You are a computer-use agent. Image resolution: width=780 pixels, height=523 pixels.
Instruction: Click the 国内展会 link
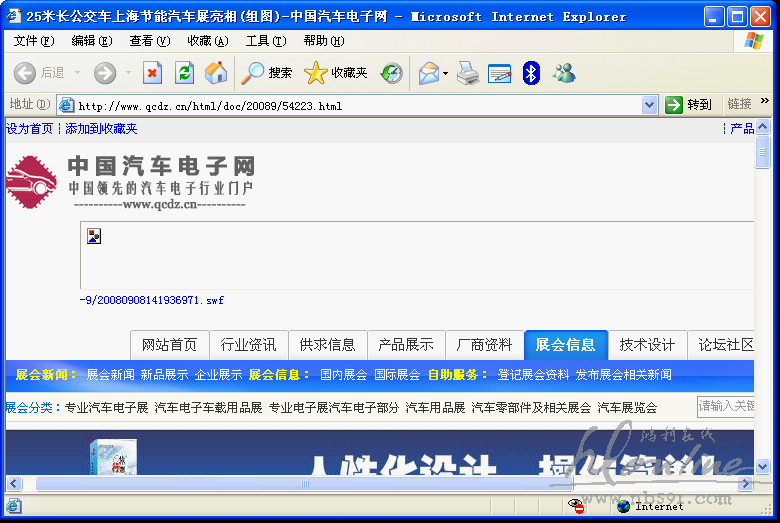coord(344,375)
